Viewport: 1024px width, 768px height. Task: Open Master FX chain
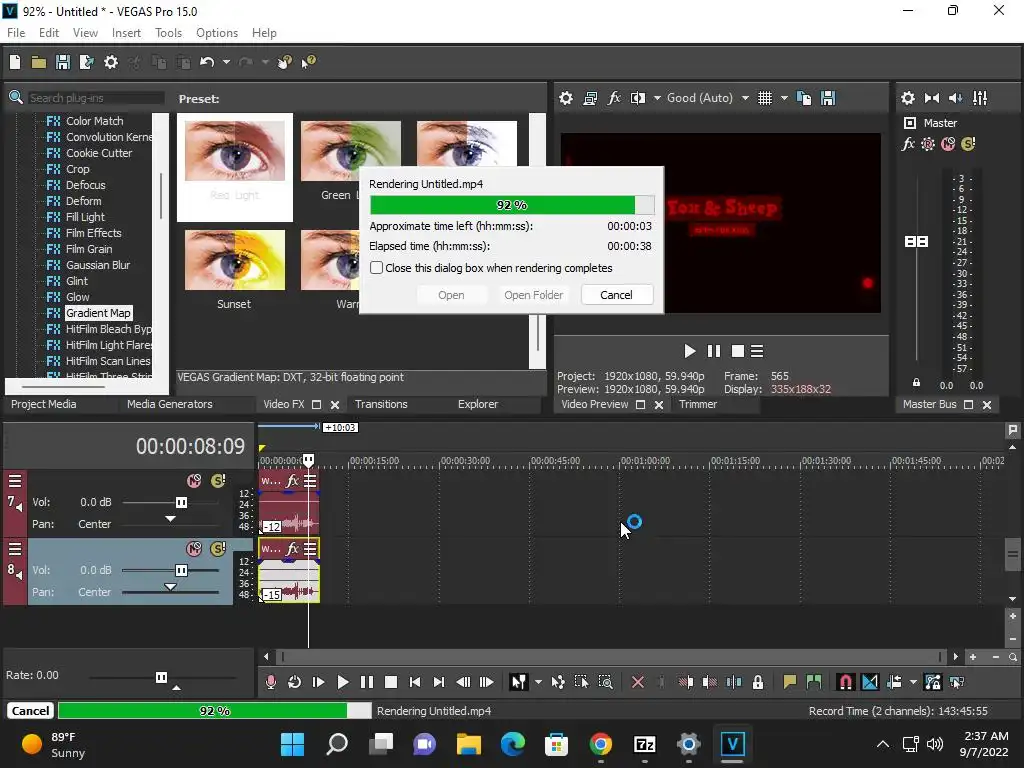click(908, 144)
